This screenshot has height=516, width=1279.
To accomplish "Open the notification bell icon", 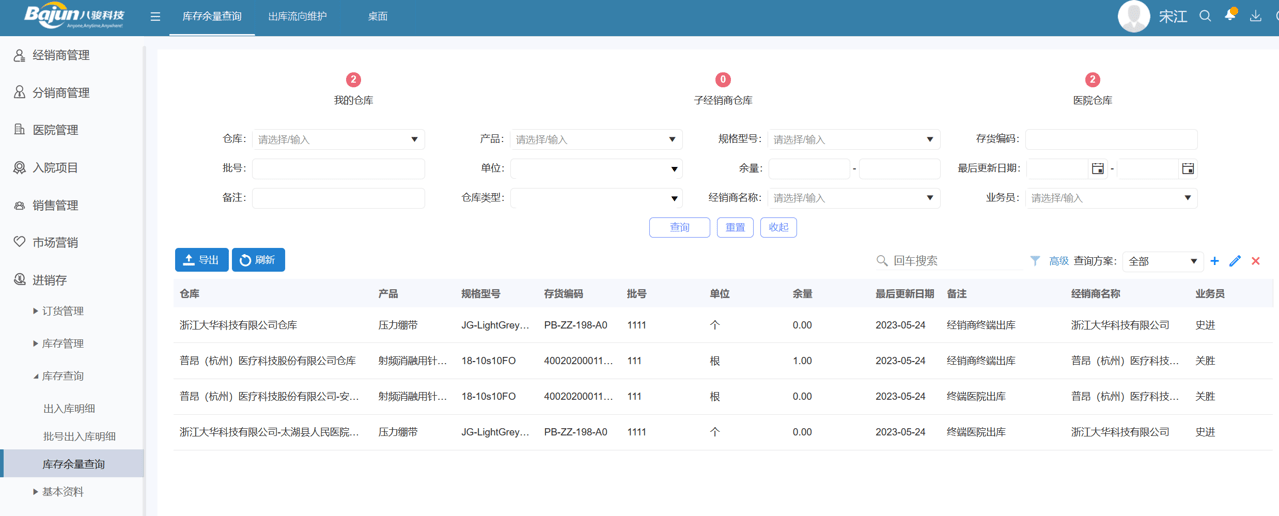I will click(1230, 15).
